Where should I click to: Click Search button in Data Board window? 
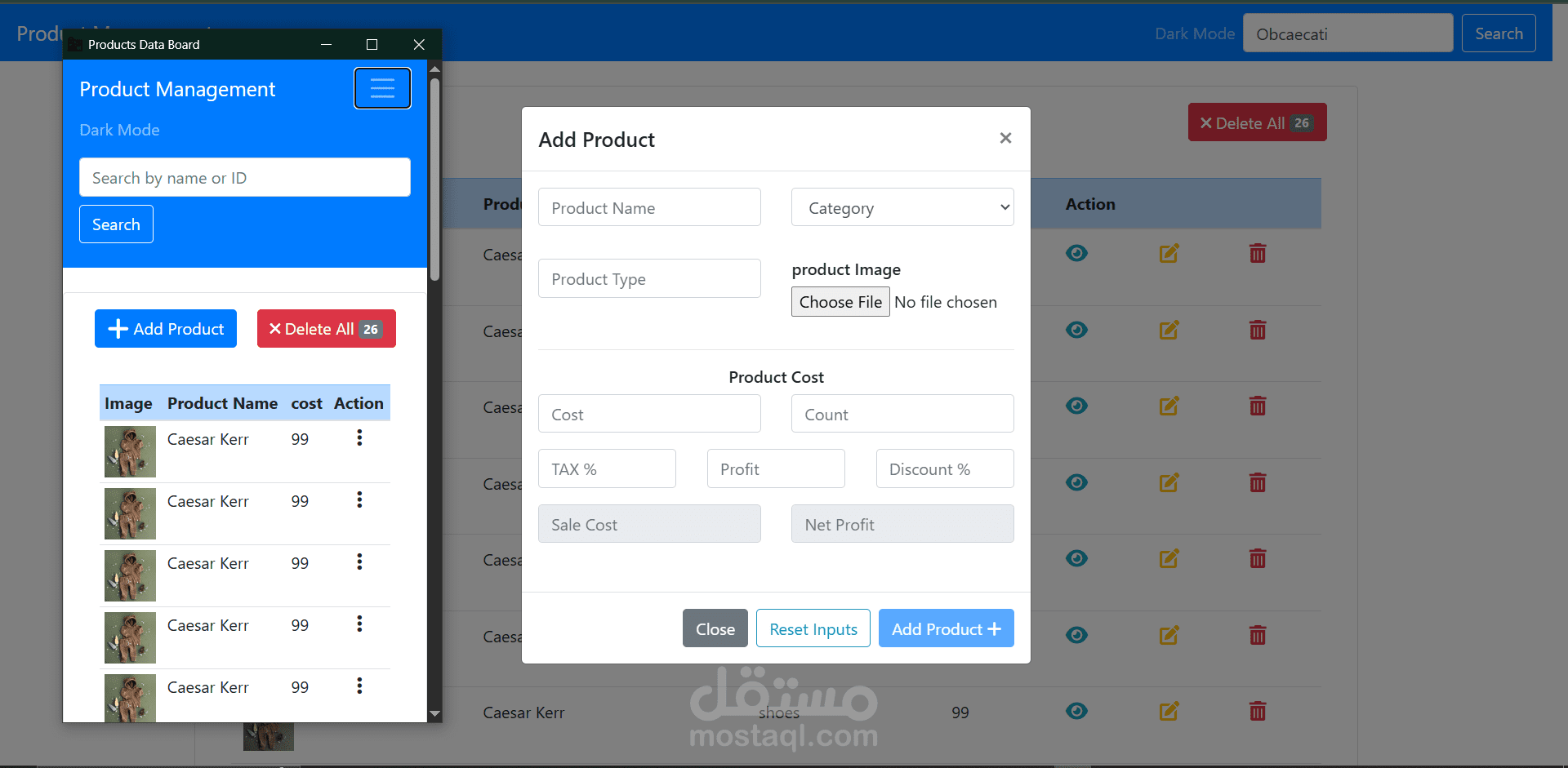pos(116,224)
